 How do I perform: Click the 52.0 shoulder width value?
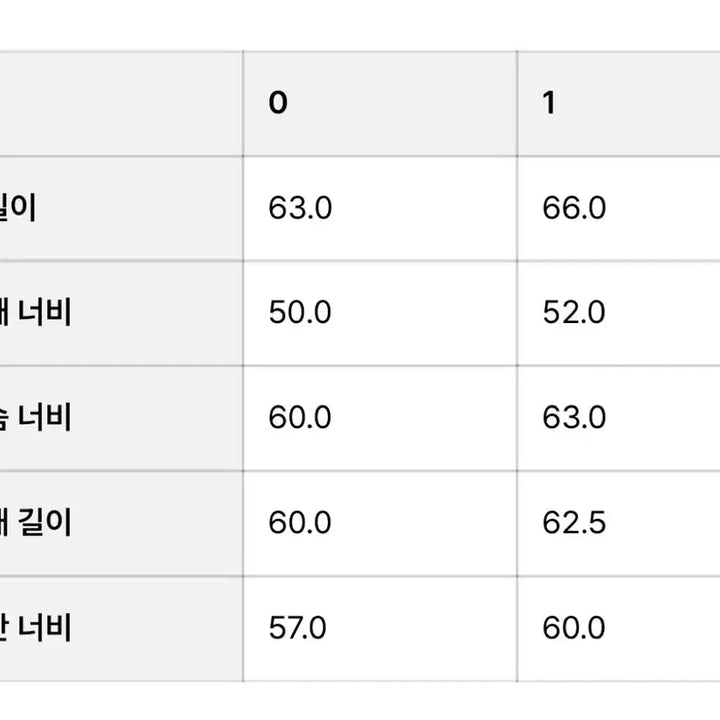click(x=574, y=313)
